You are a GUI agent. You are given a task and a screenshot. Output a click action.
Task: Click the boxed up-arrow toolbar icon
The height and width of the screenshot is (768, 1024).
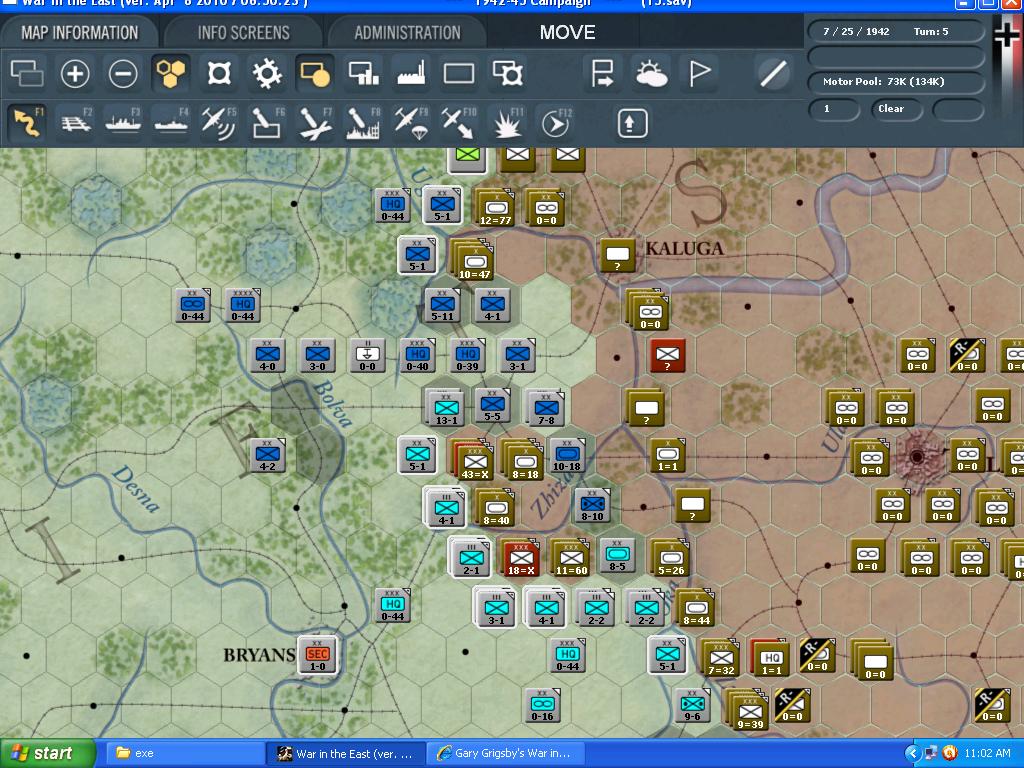coord(630,123)
